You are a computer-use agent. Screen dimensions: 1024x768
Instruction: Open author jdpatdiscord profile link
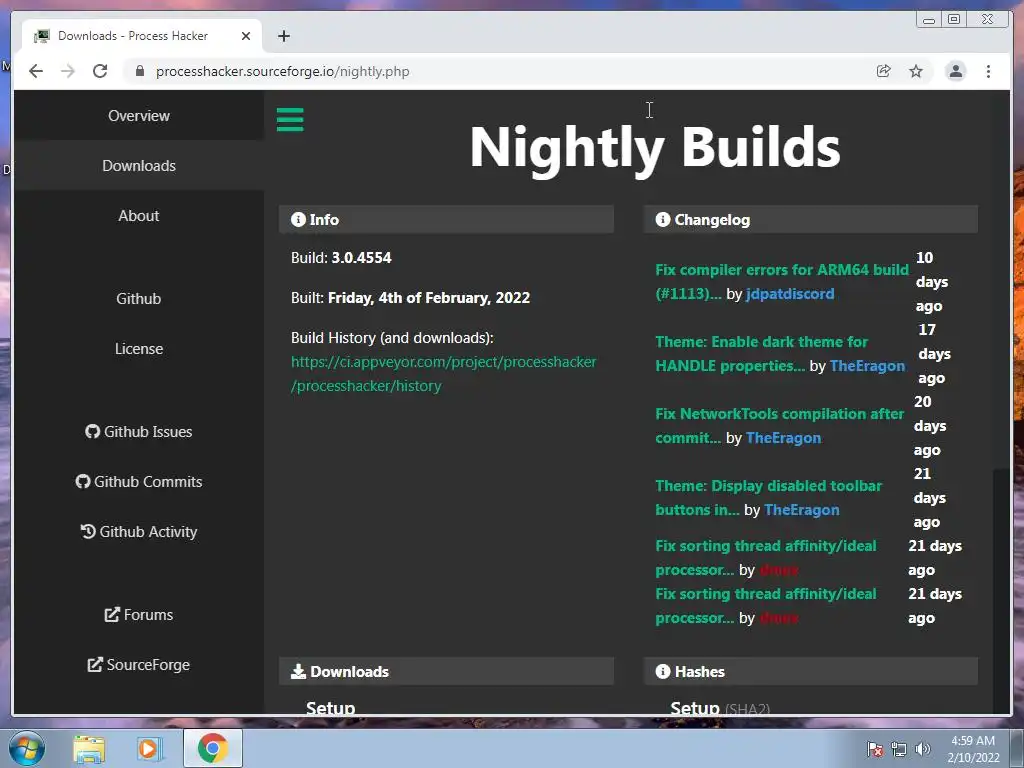click(x=790, y=294)
